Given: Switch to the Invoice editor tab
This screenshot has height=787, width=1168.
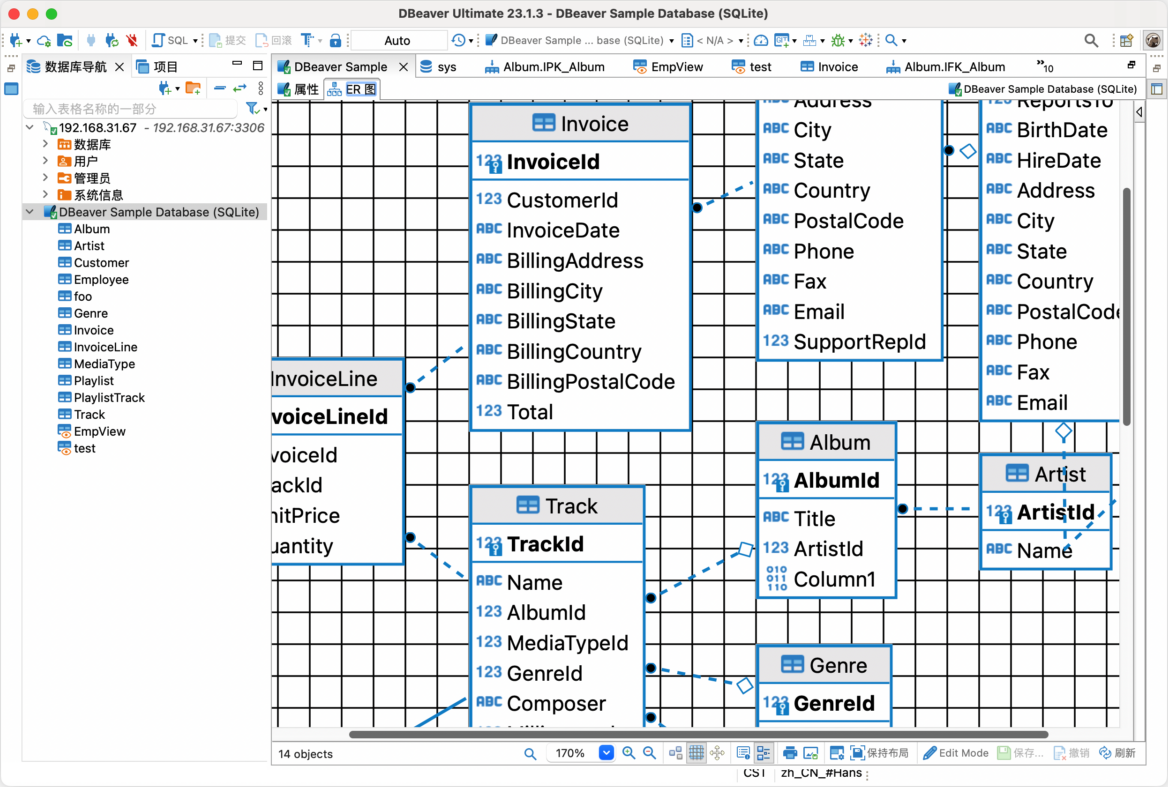Looking at the screenshot, I should [x=829, y=66].
